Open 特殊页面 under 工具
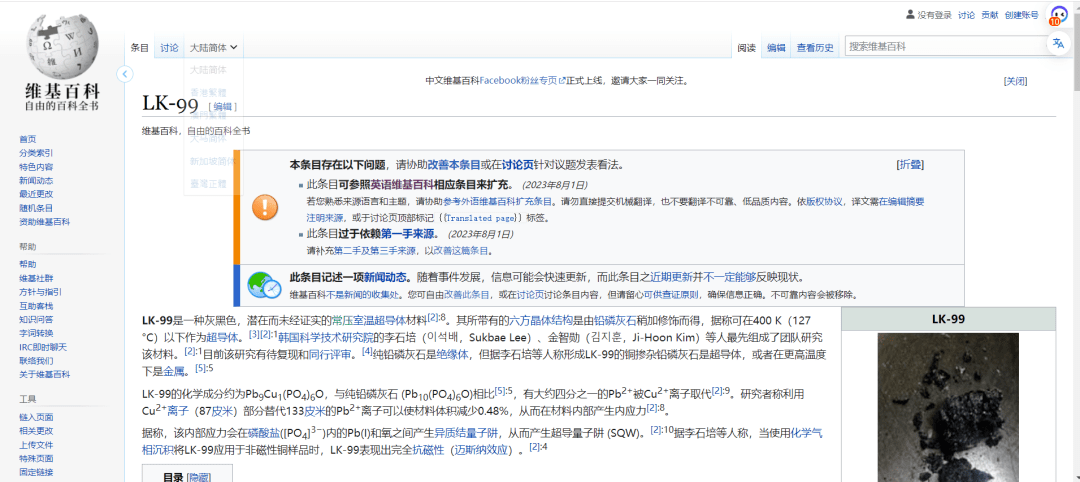 point(36,459)
